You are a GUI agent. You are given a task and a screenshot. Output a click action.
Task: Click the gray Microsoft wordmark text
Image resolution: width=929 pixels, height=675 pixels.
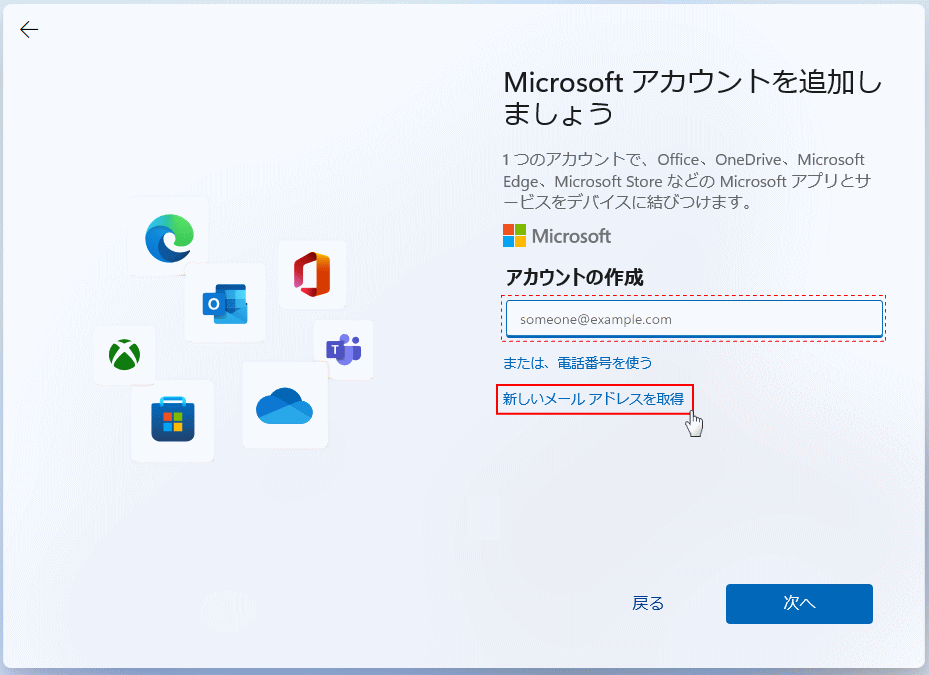(x=571, y=237)
